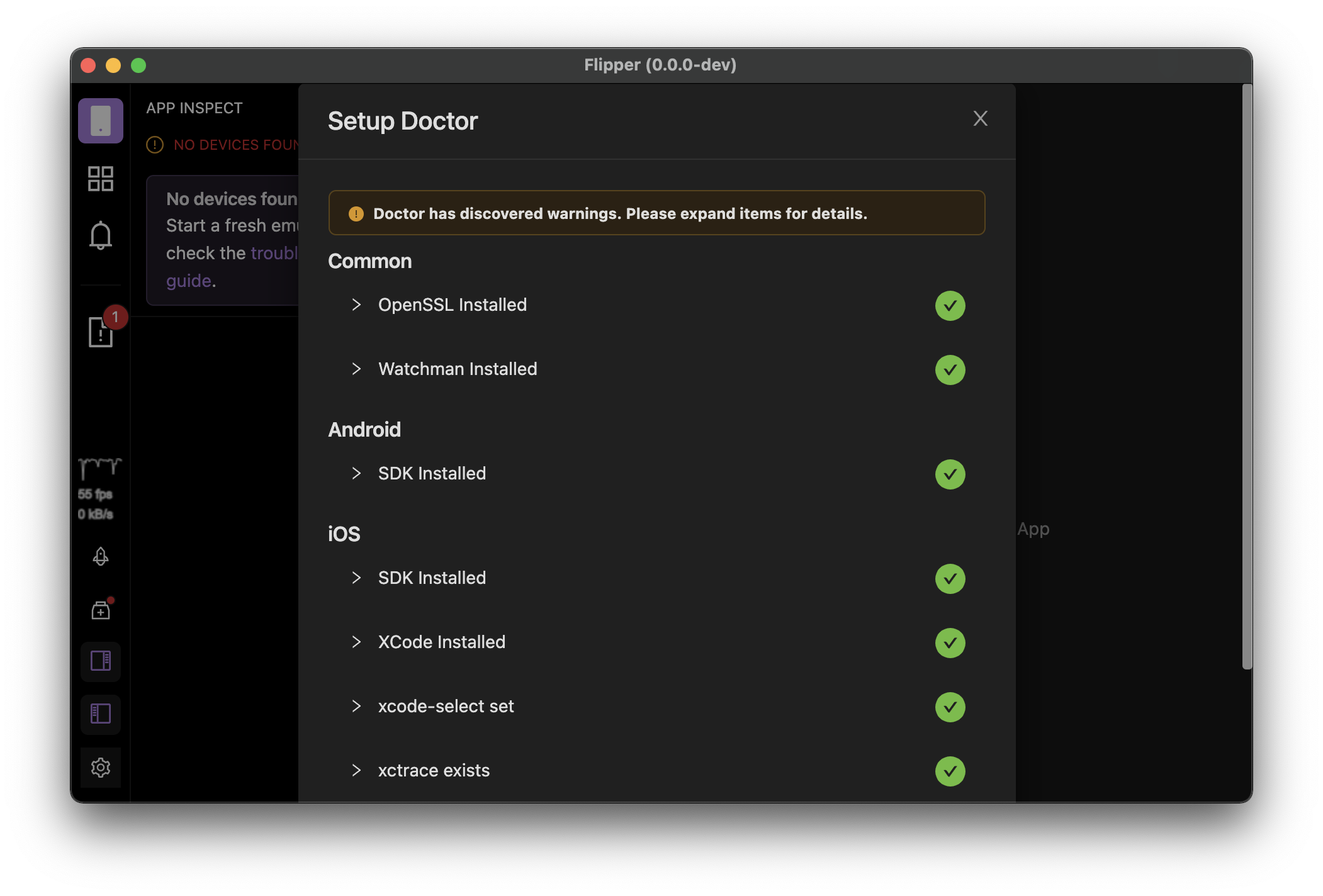Close the Setup Doctor dialog
Viewport: 1323px width, 896px height.
pos(980,119)
